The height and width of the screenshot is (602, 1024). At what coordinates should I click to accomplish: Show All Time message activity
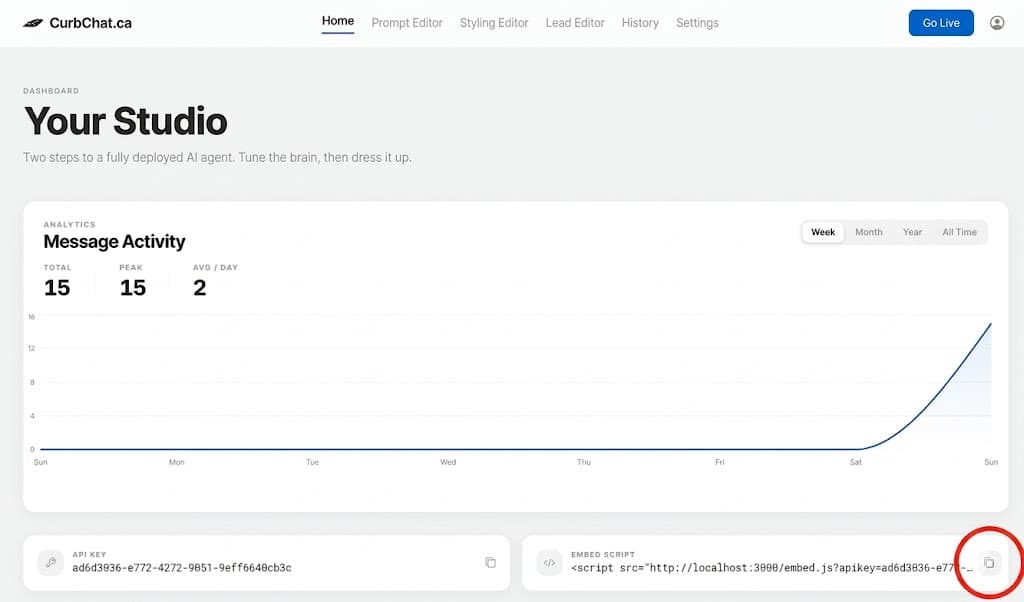click(x=959, y=231)
